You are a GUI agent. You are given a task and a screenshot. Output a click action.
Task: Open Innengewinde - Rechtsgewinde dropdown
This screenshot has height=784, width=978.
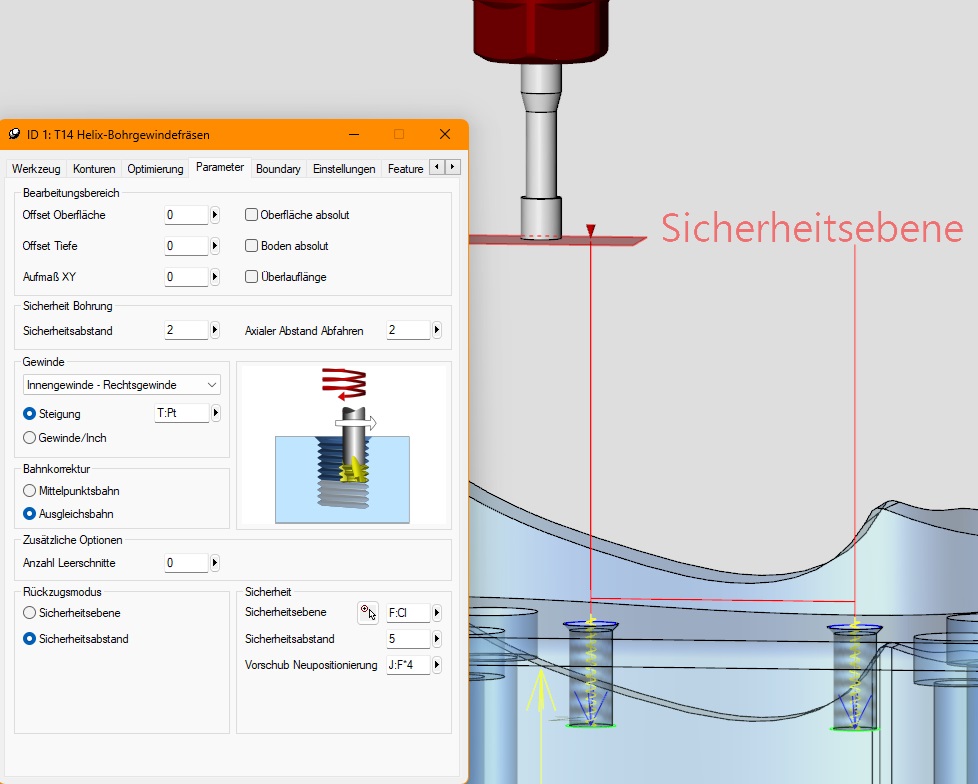(x=122, y=385)
